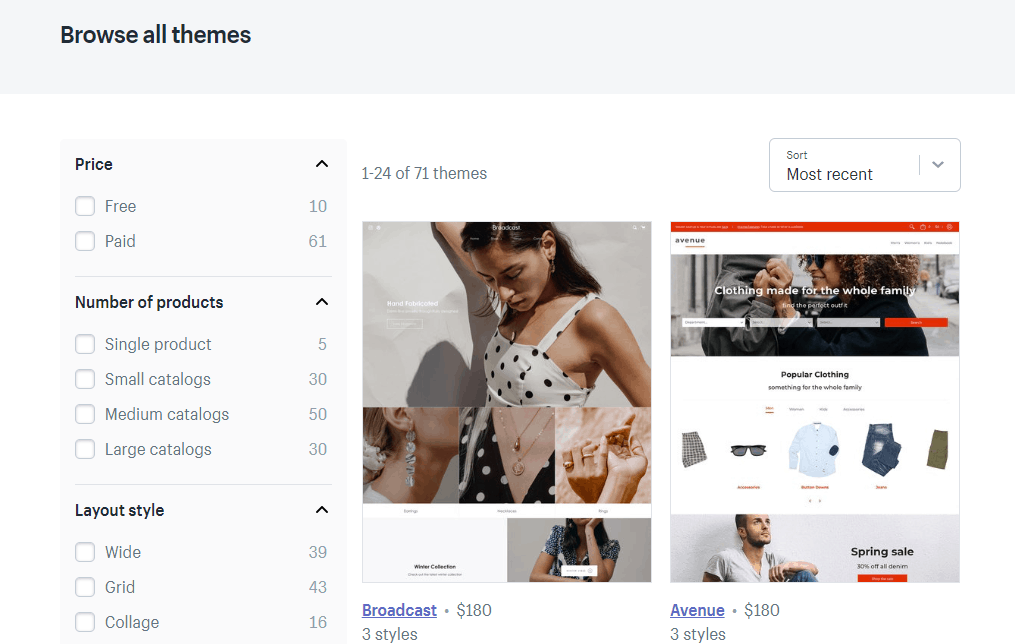Collapse the Number of products section chevron
Viewport: 1015px width, 644px height.
click(322, 302)
